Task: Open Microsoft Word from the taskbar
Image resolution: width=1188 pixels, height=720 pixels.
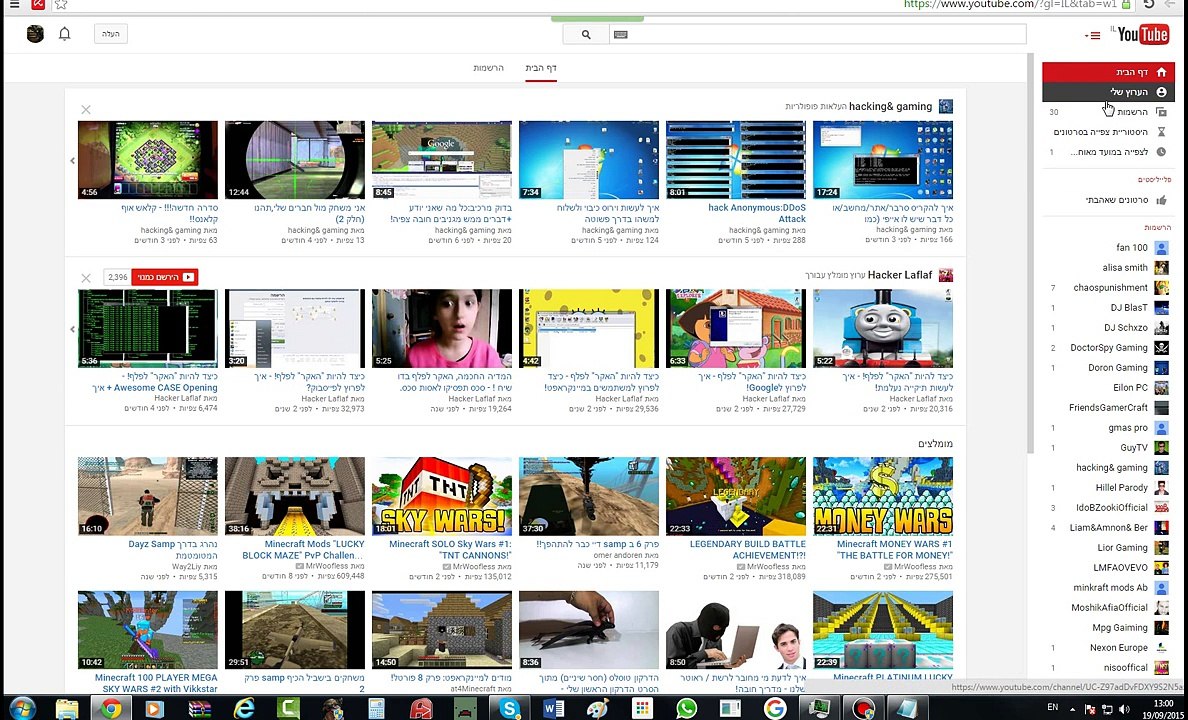Action: coord(554,708)
